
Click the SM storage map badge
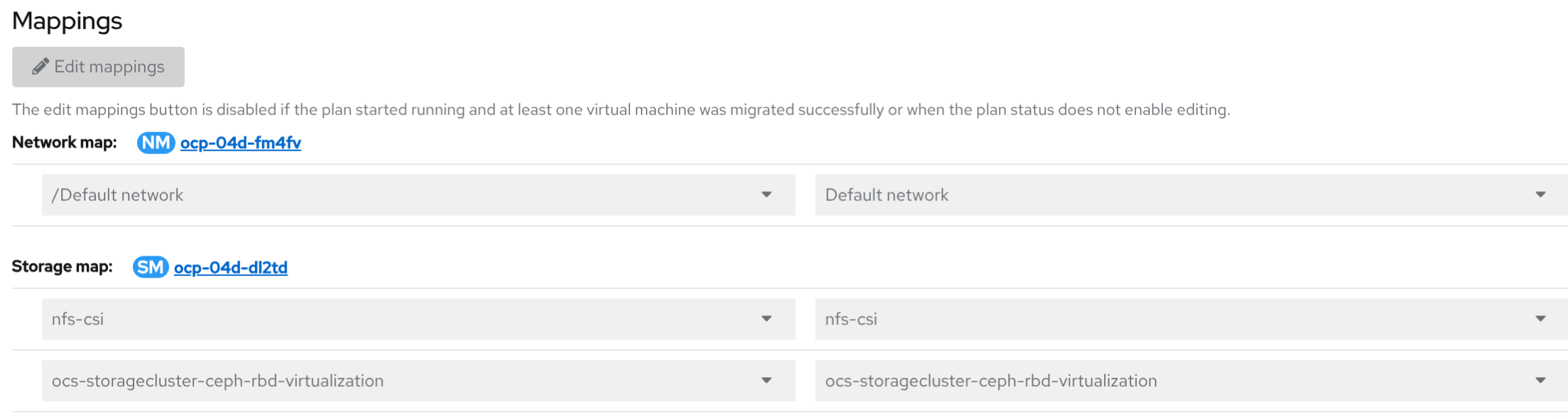coord(151,267)
